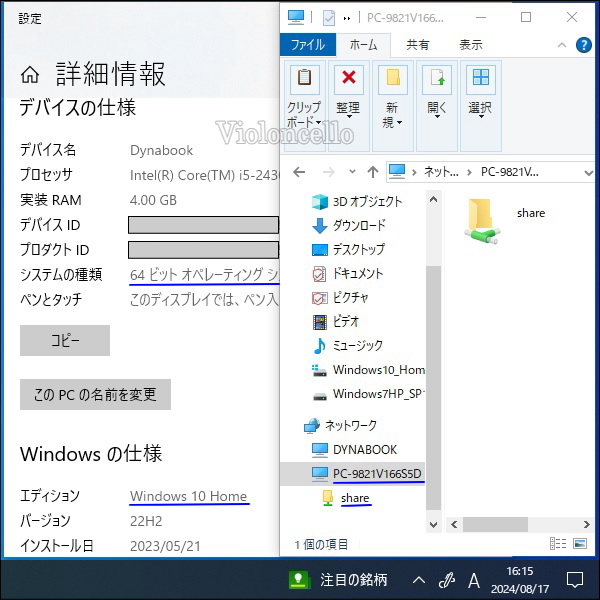Go back in Explorer navigation
Viewport: 600px width, 600px height.
click(299, 172)
